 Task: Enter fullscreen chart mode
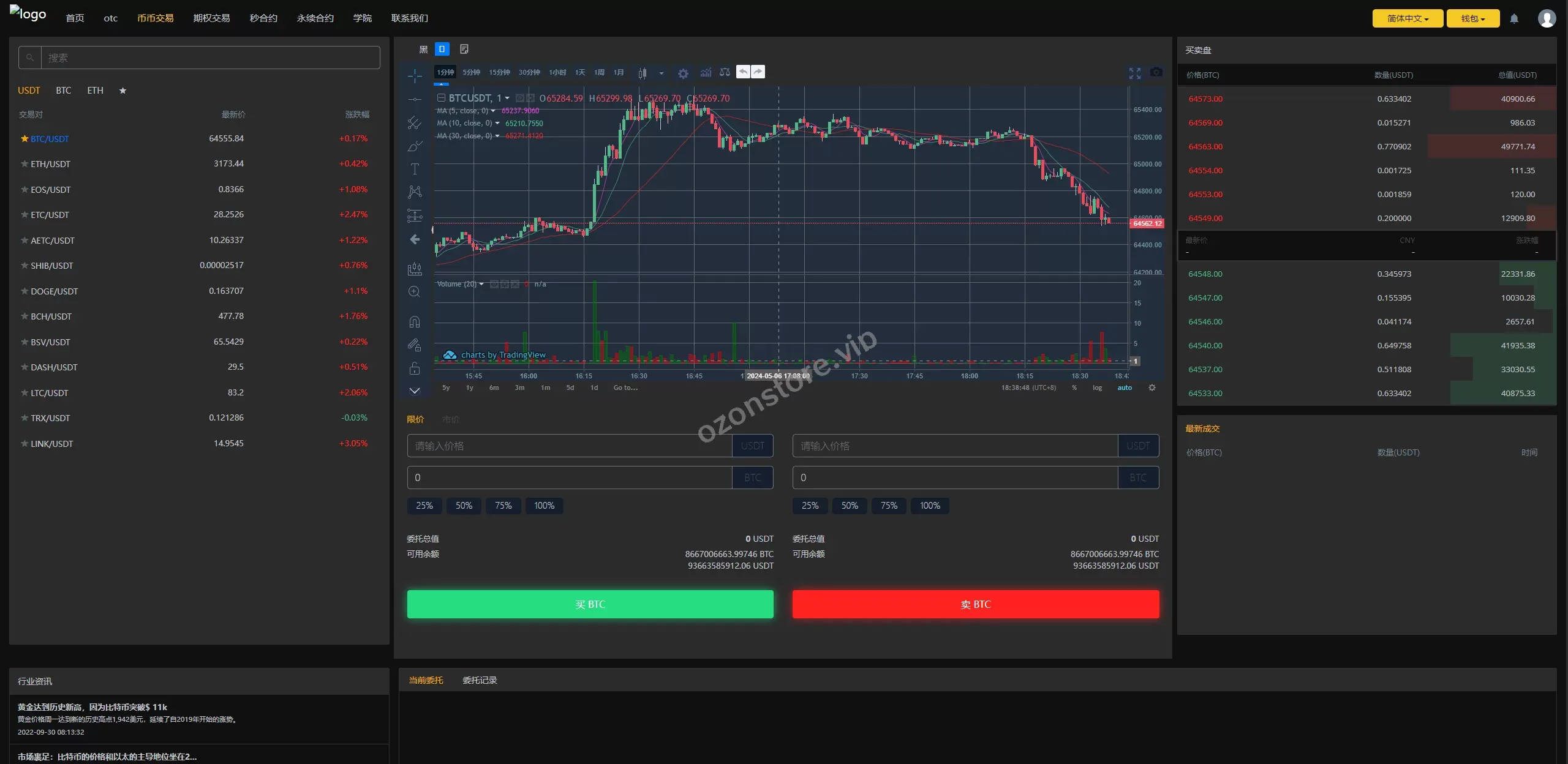tap(1134, 73)
